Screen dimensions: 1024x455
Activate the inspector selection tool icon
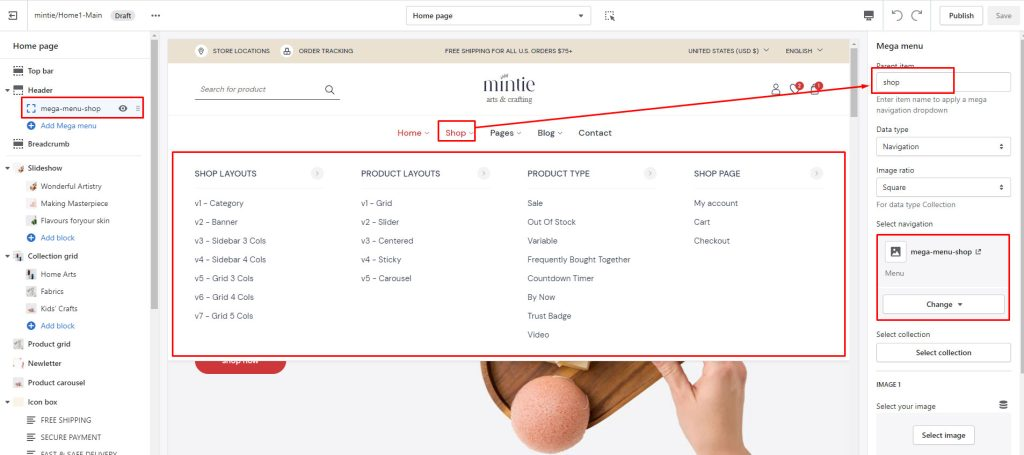point(609,16)
